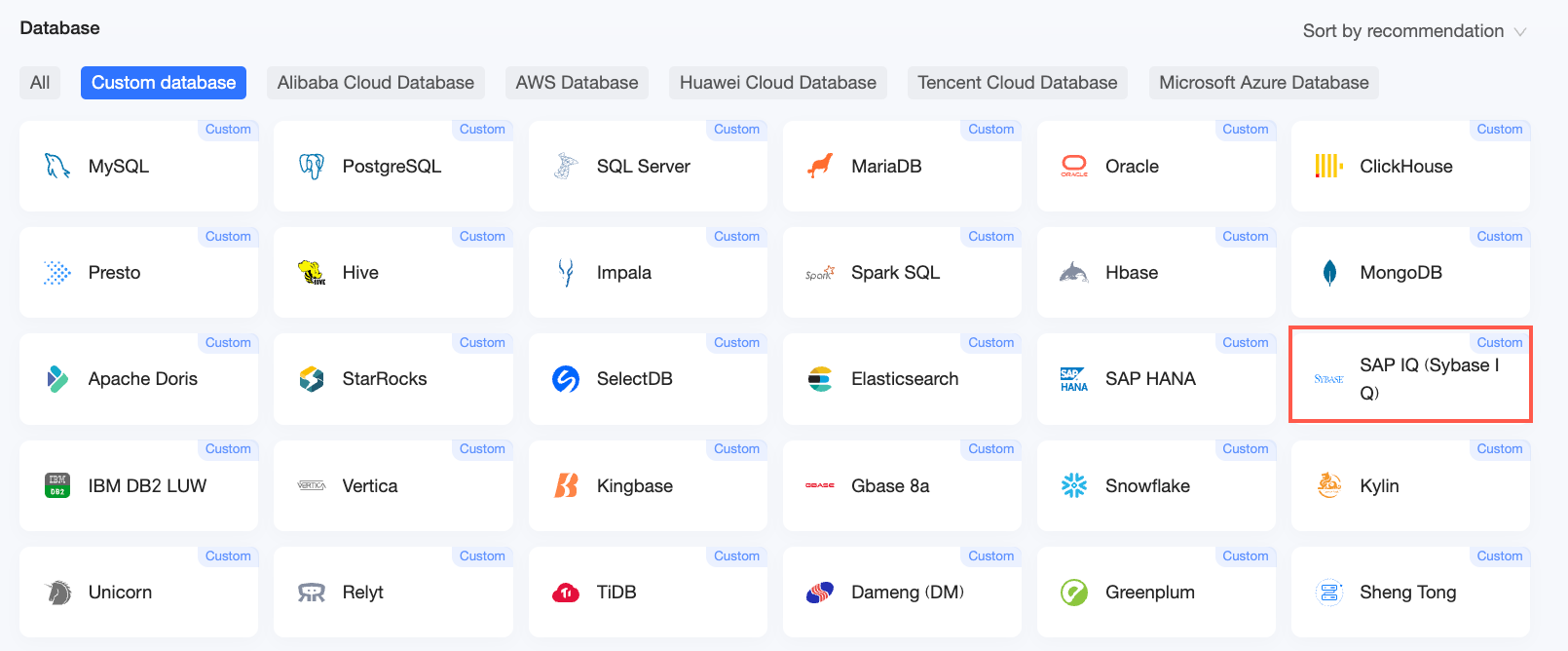This screenshot has height=651, width=1568.
Task: Open the IBM DB2 LUW label
Action: coord(147,485)
